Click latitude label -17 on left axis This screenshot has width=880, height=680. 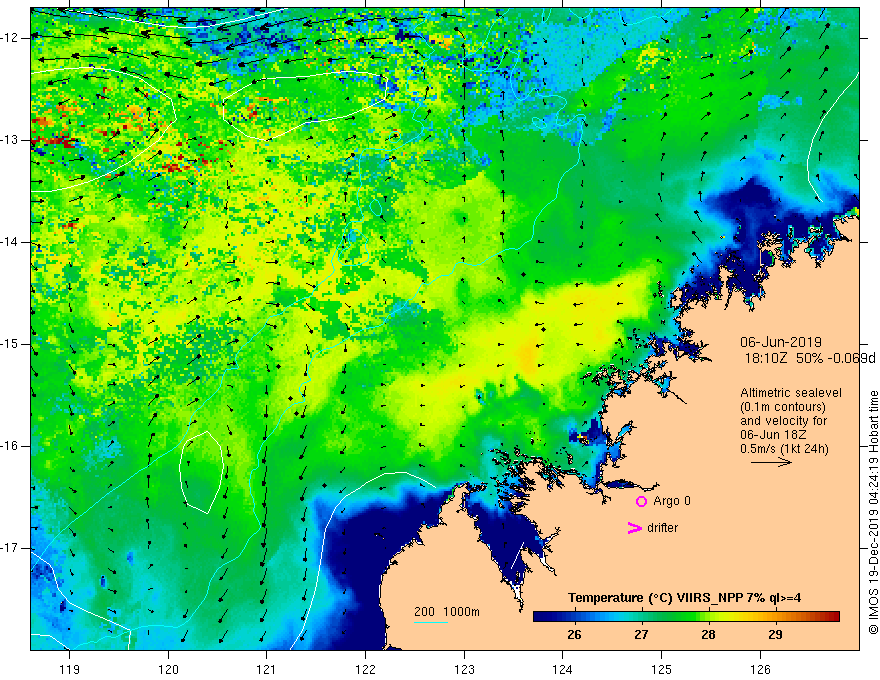tap(10, 548)
